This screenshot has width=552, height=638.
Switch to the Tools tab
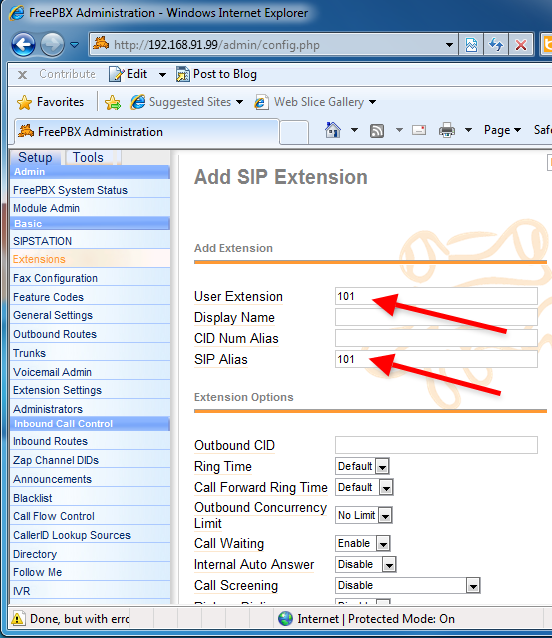pyautogui.click(x=88, y=157)
